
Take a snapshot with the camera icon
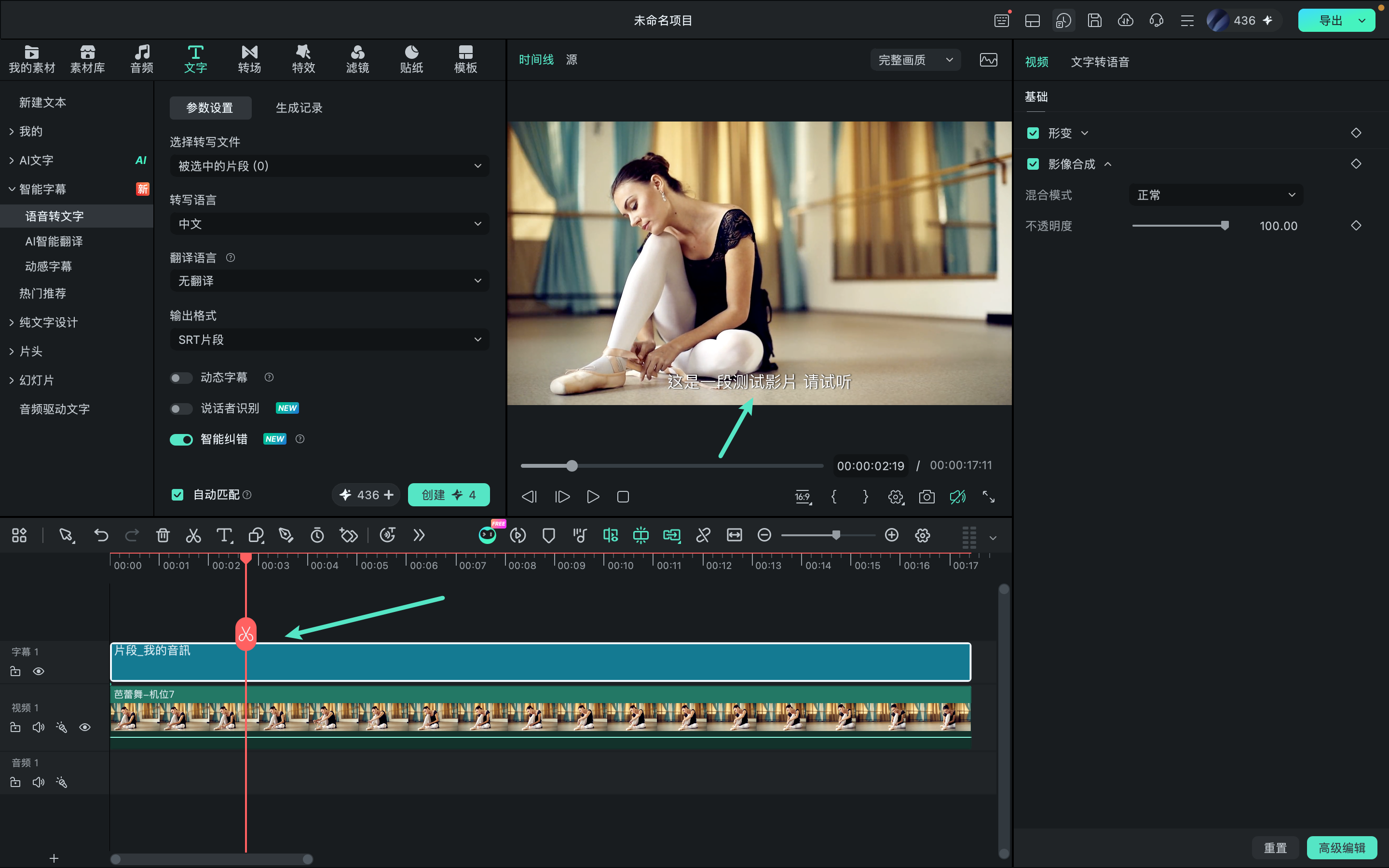(926, 497)
